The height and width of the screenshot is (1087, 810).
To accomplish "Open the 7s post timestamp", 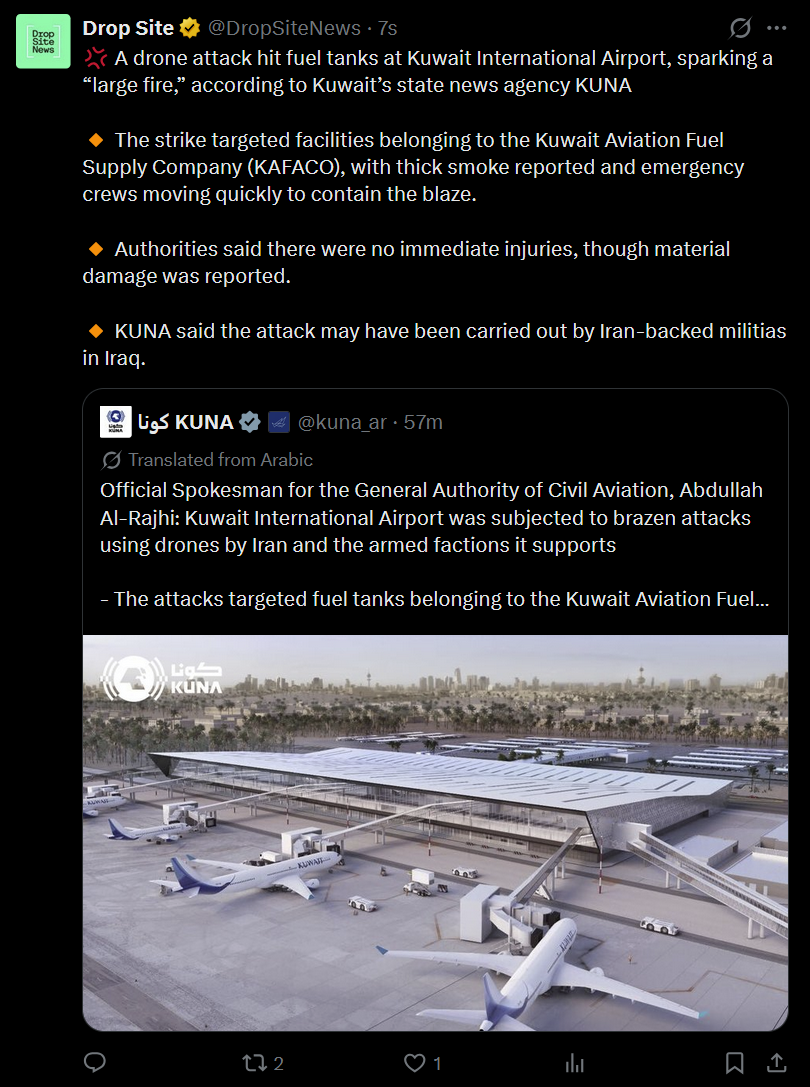I will click(x=388, y=28).
